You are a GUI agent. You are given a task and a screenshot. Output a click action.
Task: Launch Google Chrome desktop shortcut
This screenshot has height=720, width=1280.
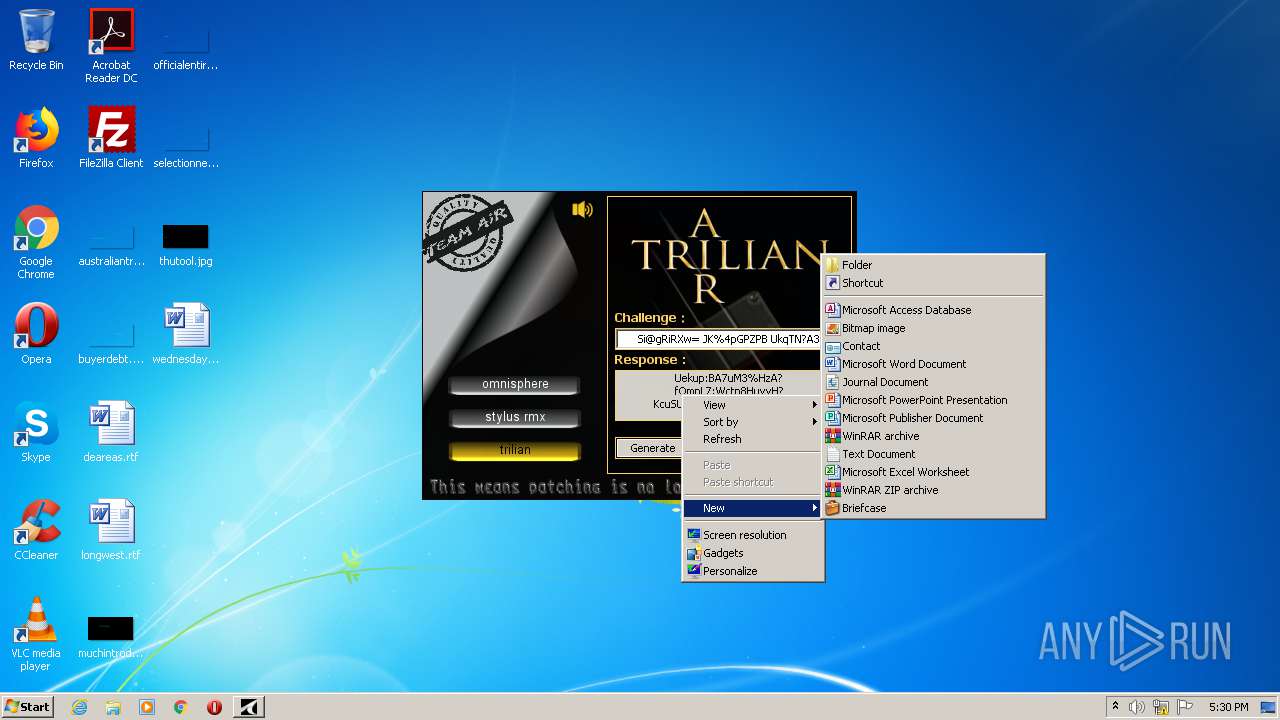(x=36, y=243)
